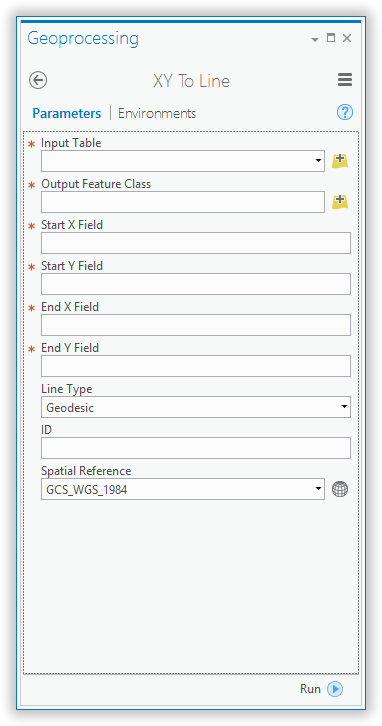The image size is (382, 726).
Task: Maximize the Geoprocessing pane
Action: click(331, 38)
